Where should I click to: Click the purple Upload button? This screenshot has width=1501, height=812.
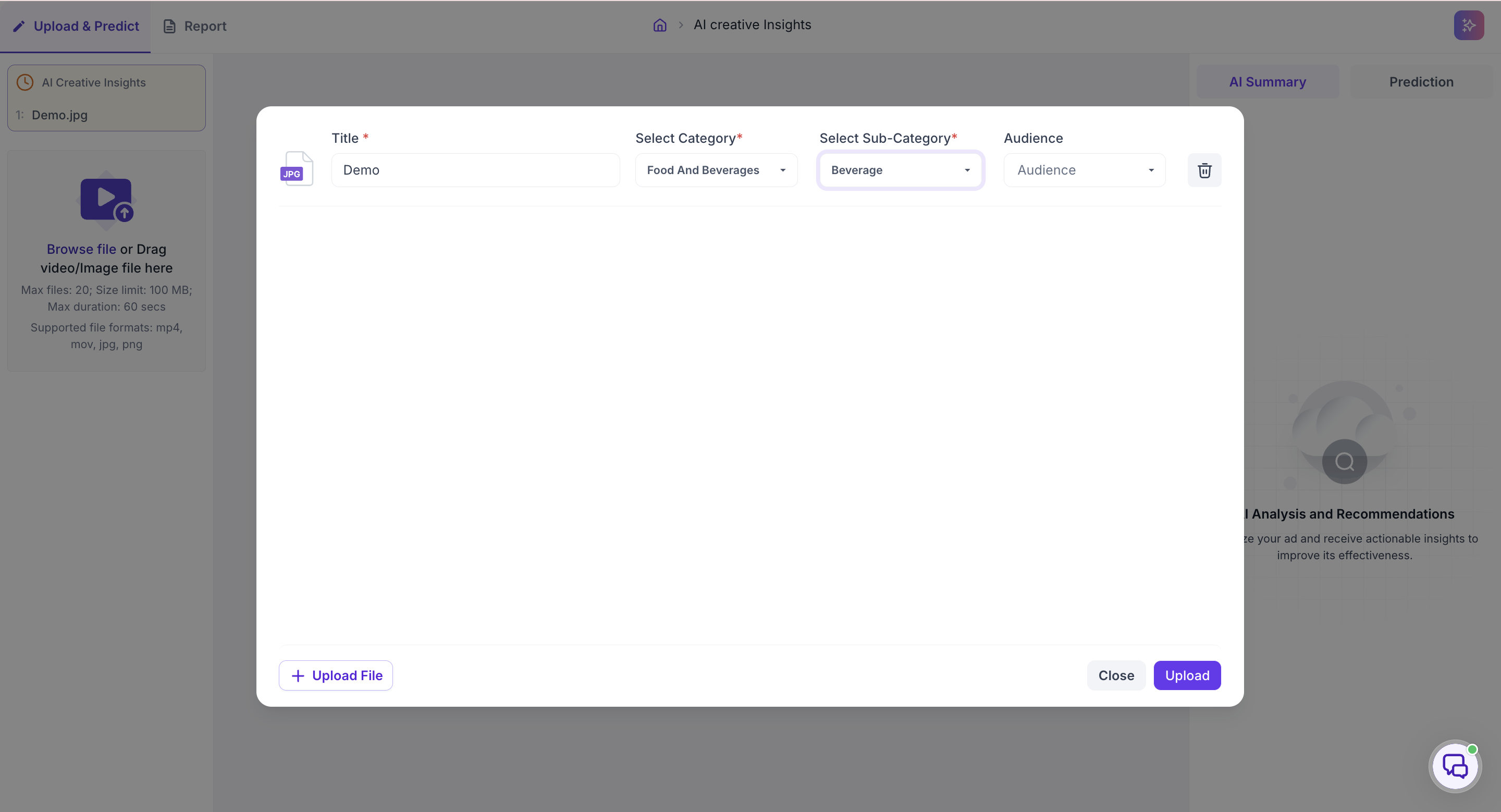tap(1187, 675)
